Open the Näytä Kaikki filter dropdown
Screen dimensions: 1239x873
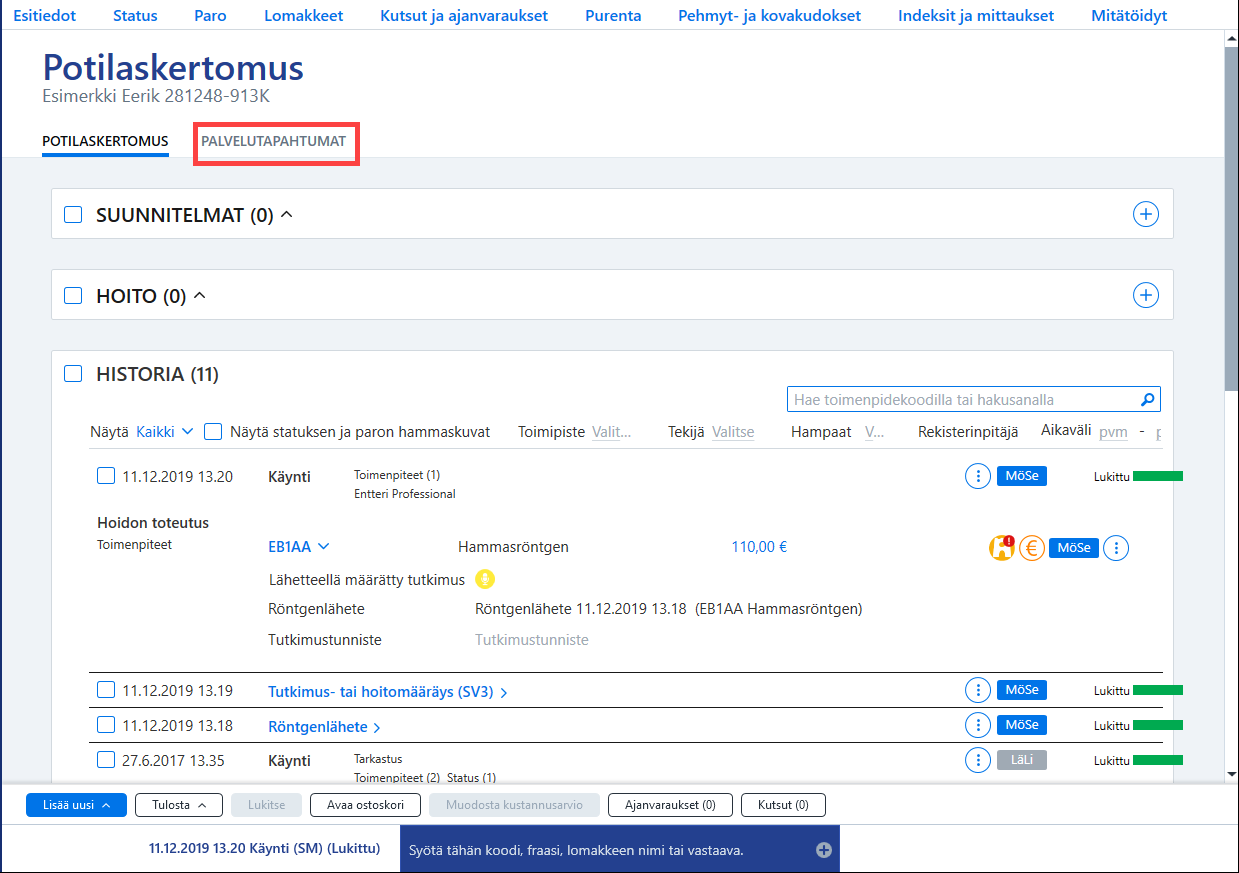165,432
